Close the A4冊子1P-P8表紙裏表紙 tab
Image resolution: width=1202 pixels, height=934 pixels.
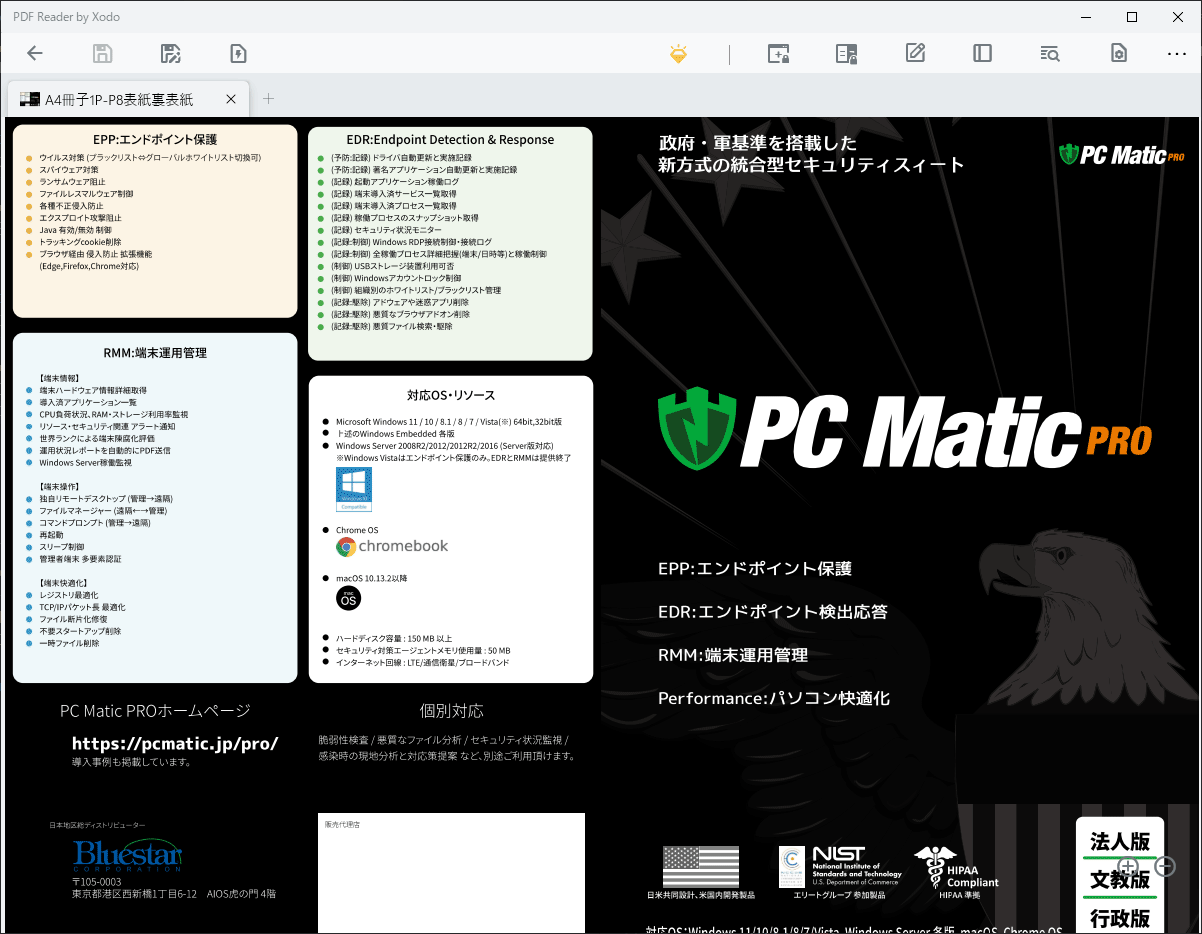(x=231, y=99)
